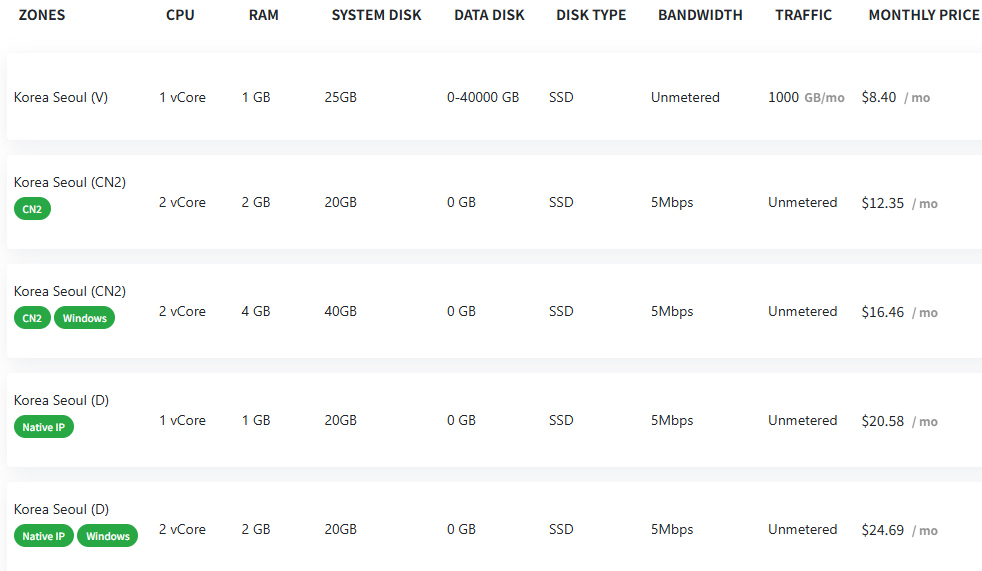Click the Native IP badge in $20.58 row

pyautogui.click(x=44, y=427)
